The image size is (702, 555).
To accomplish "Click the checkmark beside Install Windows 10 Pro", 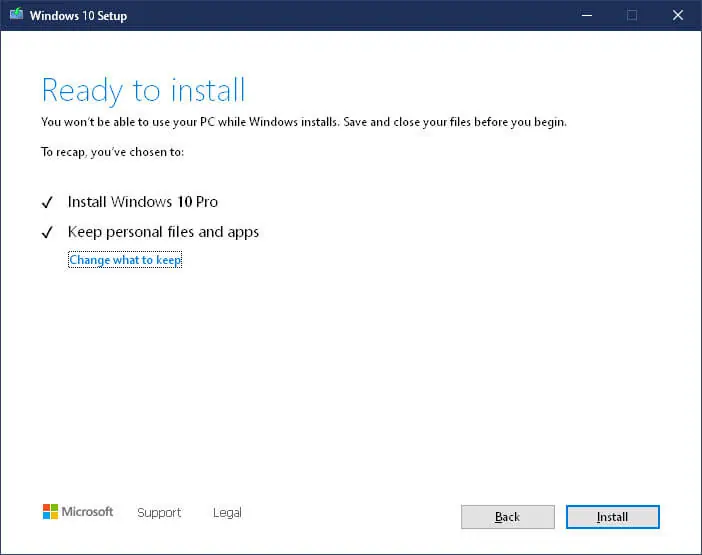I will click(47, 202).
